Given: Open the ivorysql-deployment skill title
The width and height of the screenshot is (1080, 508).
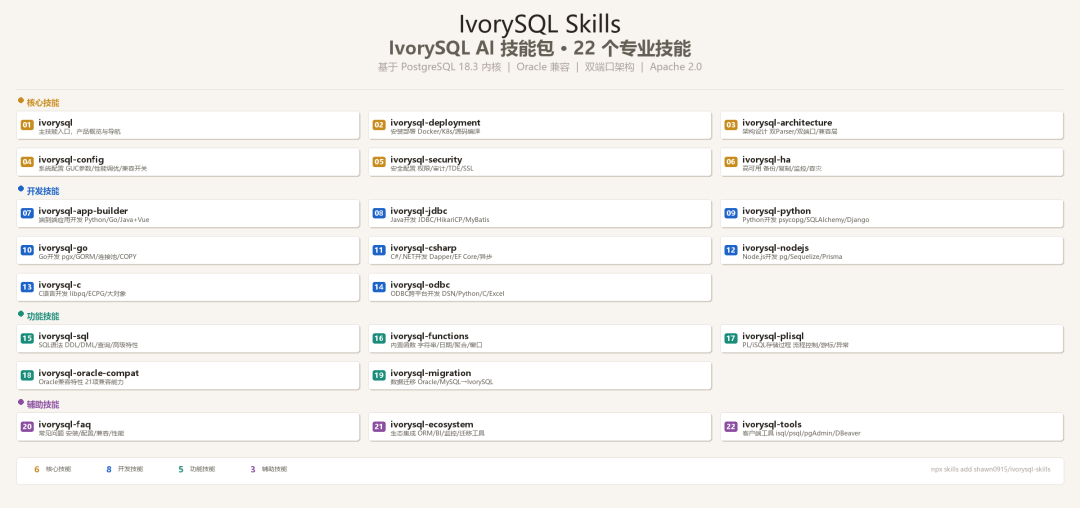Looking at the screenshot, I should click(435, 123).
